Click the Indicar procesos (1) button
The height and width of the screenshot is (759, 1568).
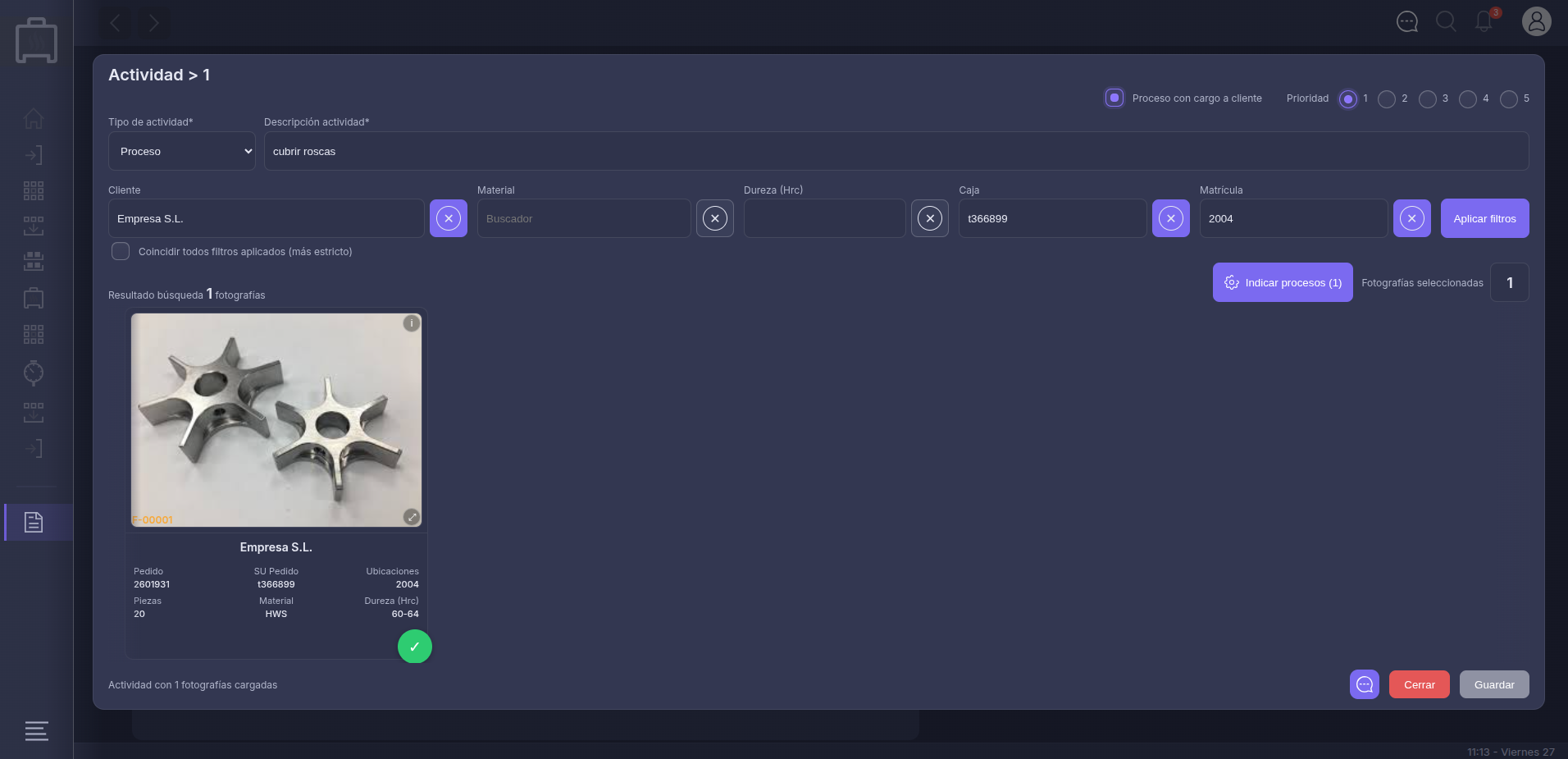click(x=1283, y=282)
